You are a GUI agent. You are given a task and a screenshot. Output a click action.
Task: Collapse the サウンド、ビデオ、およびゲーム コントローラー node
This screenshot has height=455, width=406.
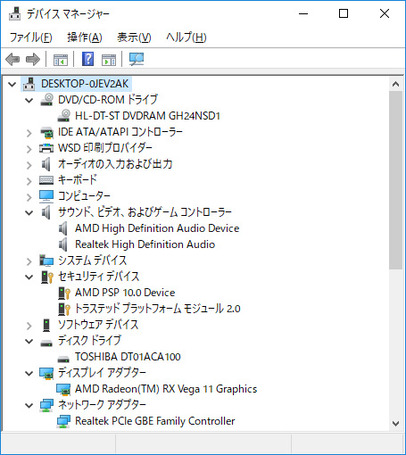point(29,213)
